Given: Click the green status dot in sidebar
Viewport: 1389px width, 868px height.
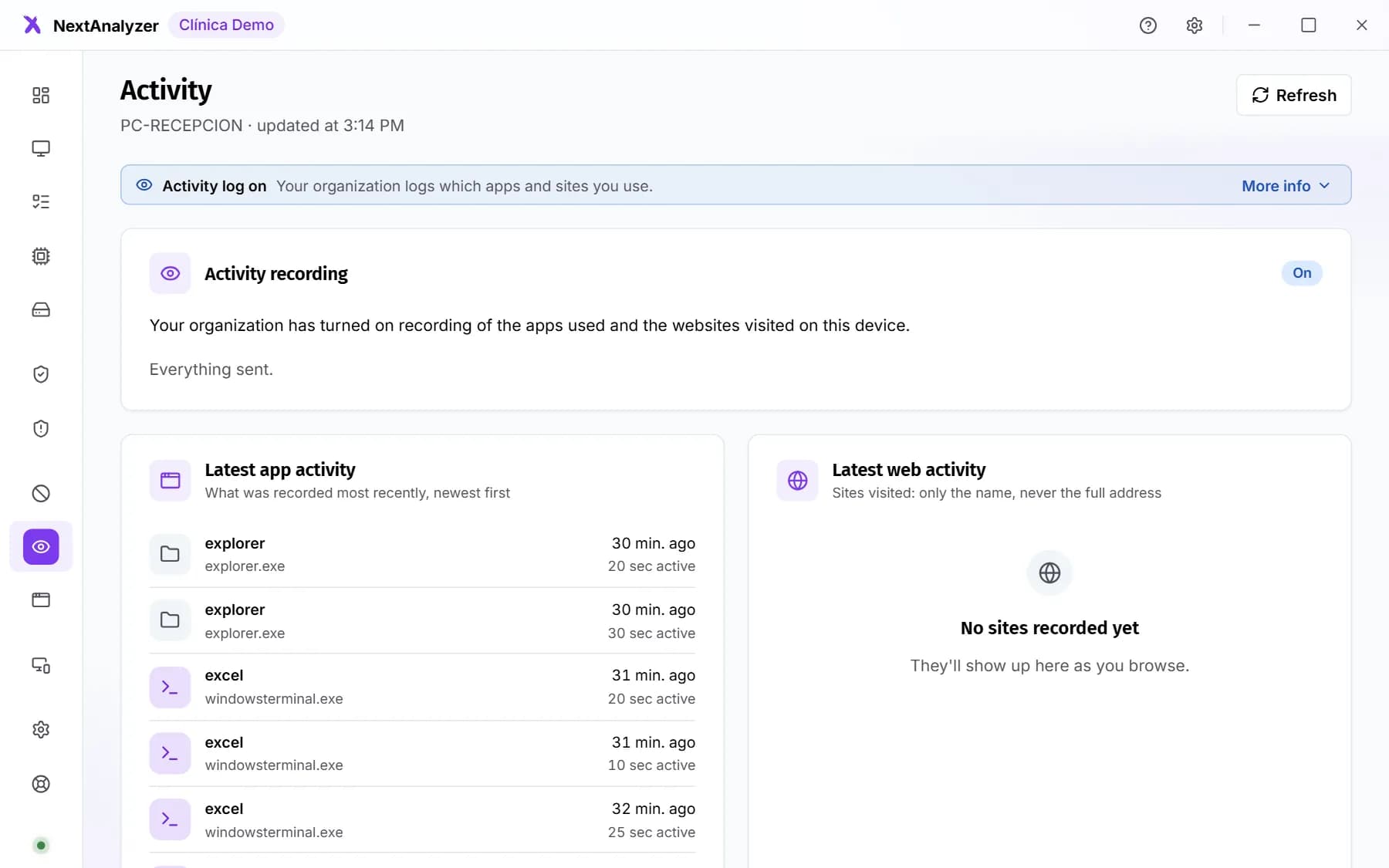Looking at the screenshot, I should [41, 846].
